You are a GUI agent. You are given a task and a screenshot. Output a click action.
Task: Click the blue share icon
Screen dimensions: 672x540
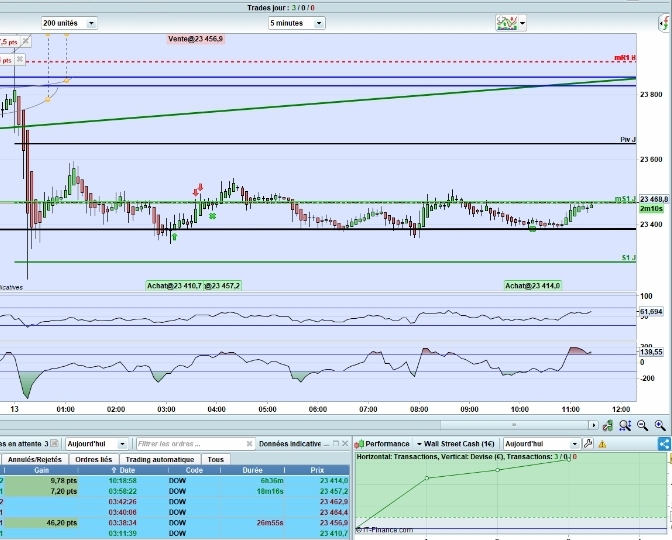pyautogui.click(x=664, y=444)
